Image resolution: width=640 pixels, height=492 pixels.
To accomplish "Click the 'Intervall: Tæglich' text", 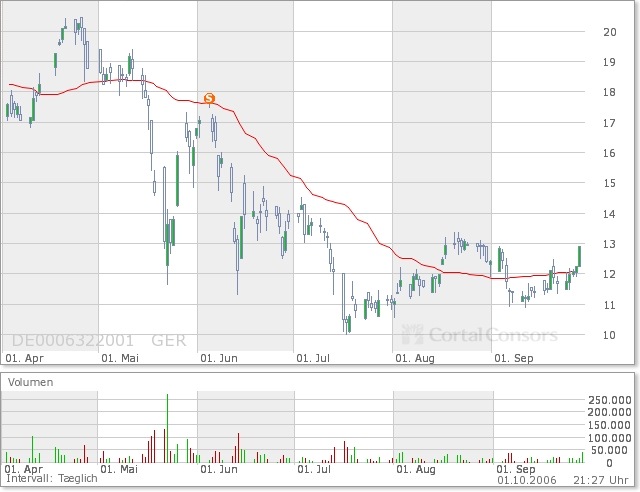I will (x=52, y=479).
